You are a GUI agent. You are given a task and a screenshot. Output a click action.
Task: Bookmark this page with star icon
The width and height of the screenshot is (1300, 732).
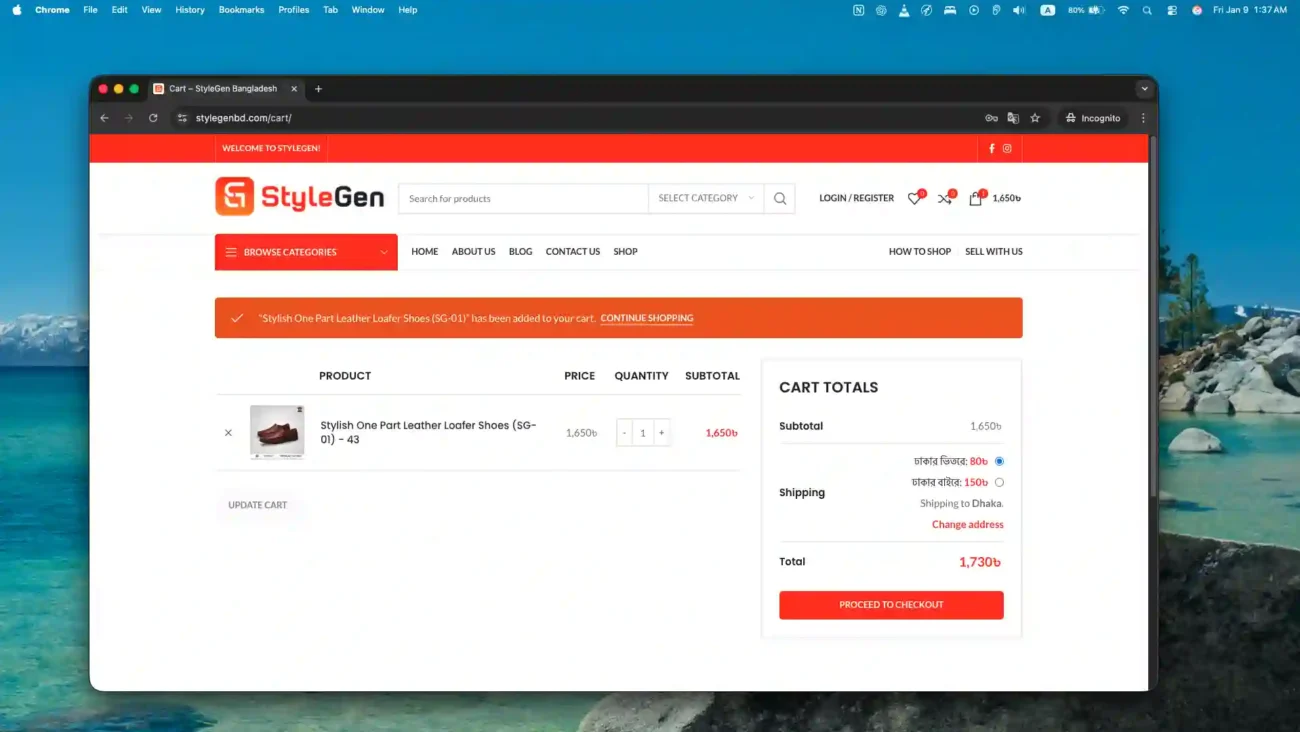point(1035,118)
